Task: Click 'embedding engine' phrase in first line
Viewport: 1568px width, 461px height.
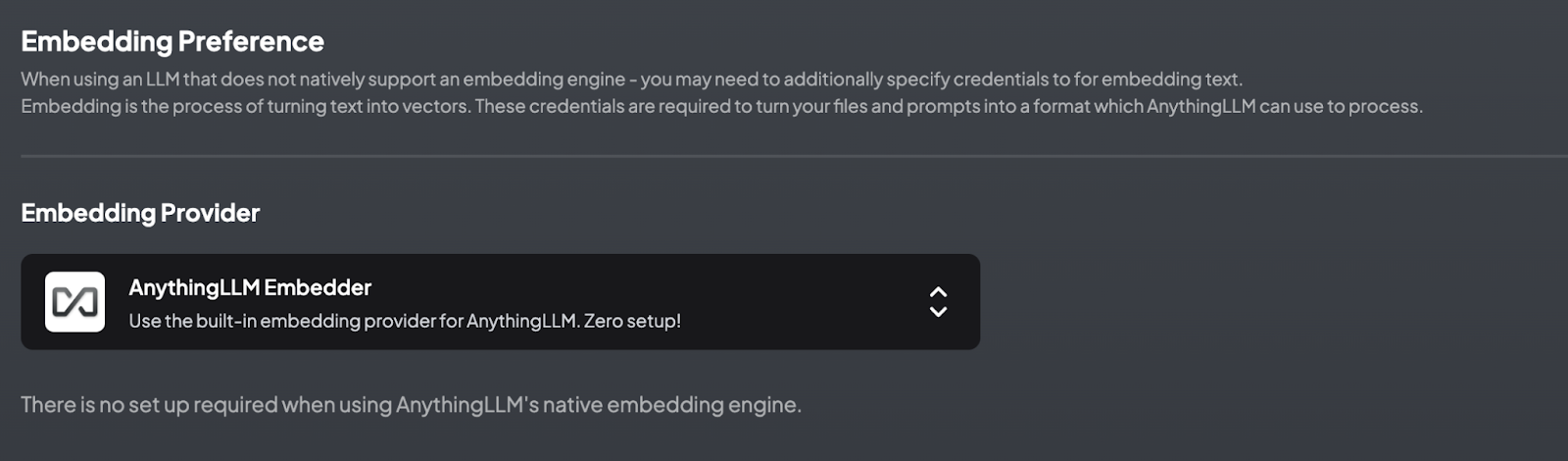Action: pos(544,78)
